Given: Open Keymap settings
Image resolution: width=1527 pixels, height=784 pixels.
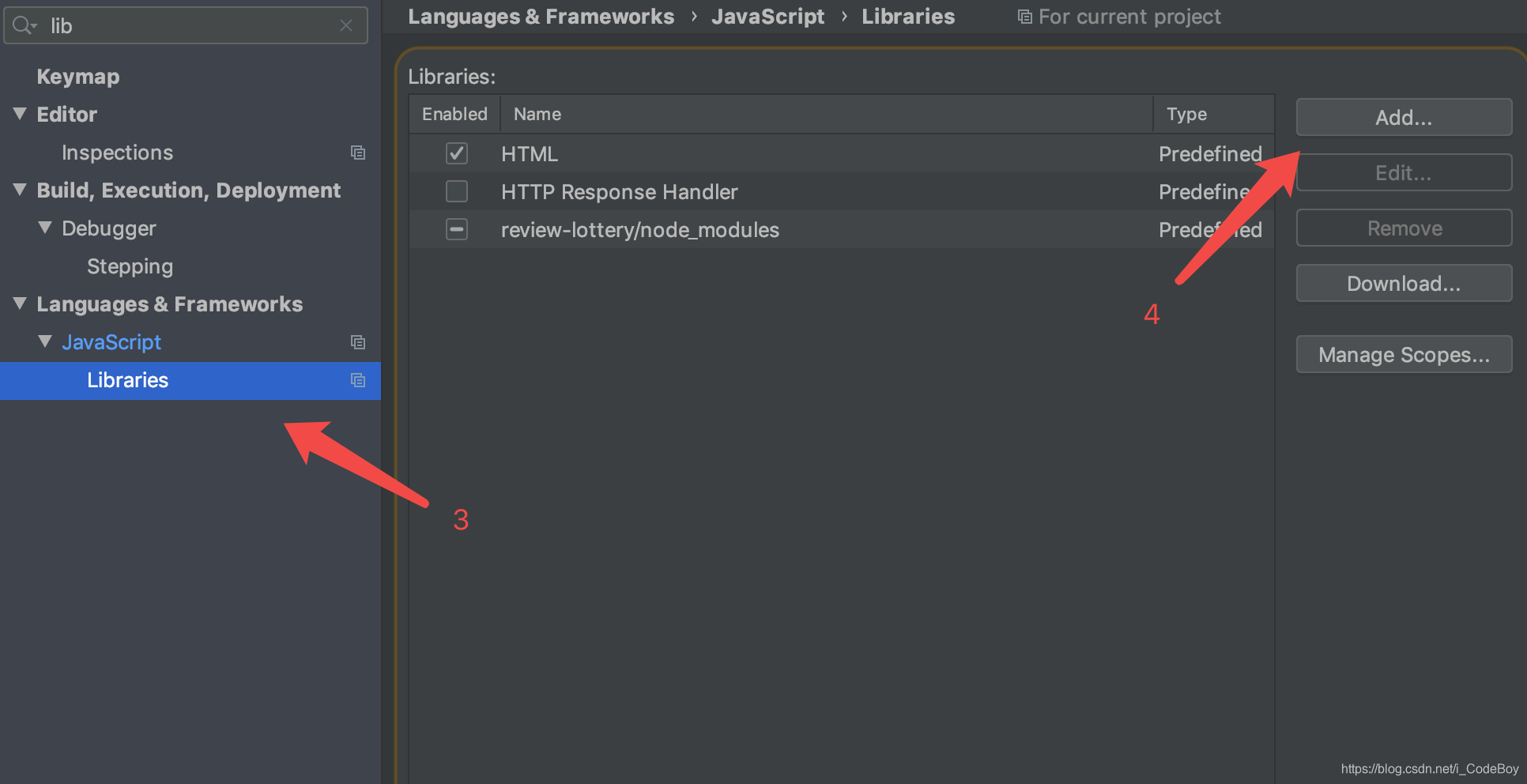Looking at the screenshot, I should pyautogui.click(x=78, y=77).
